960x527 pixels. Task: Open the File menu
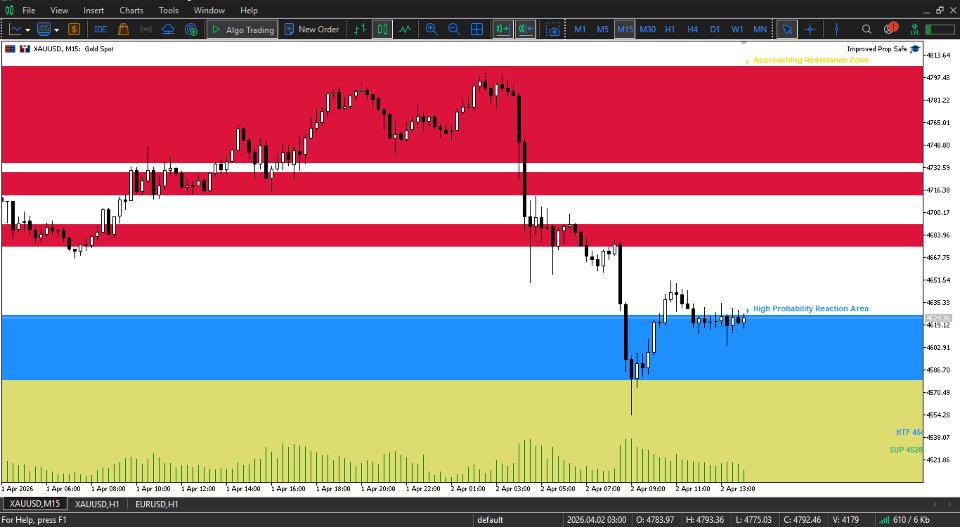coord(28,10)
